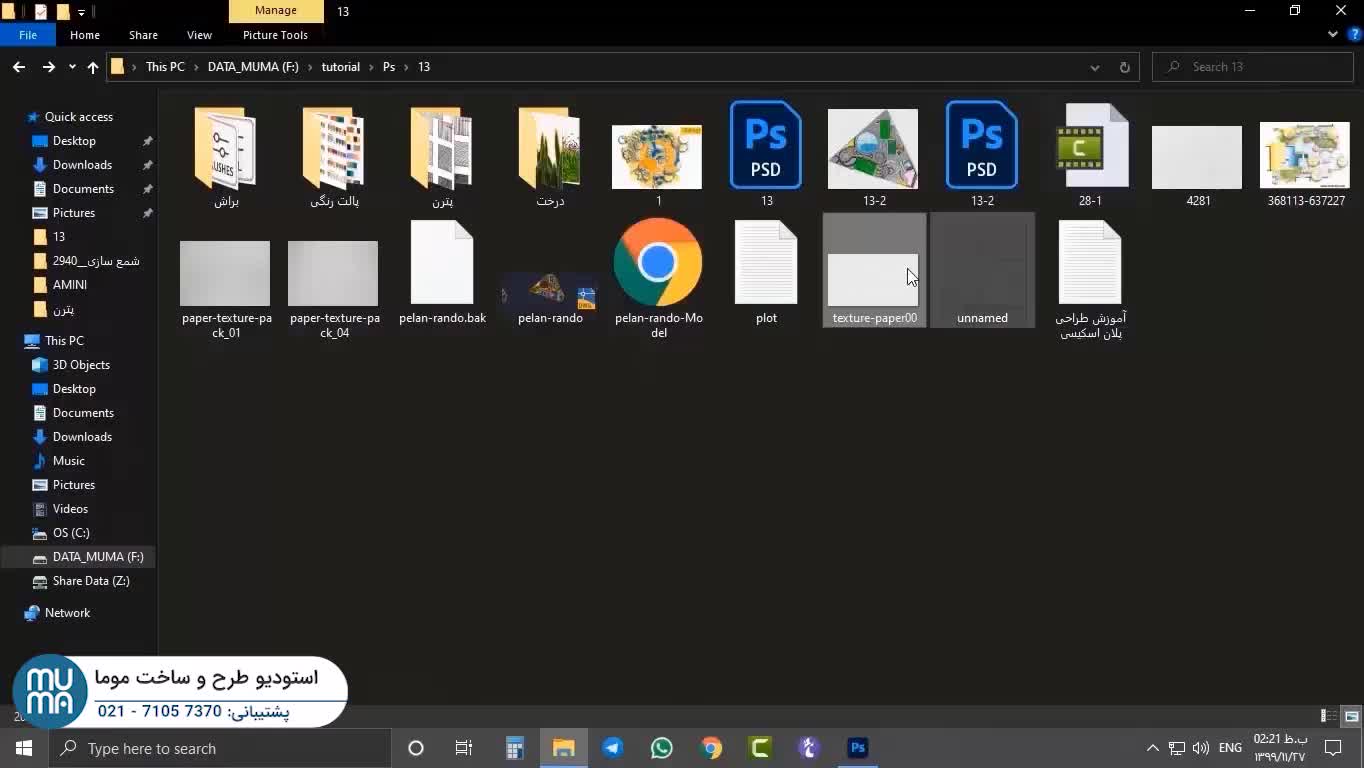Select DATA_MUMA (F:) drive in sidebar
1364x768 pixels.
(x=97, y=557)
